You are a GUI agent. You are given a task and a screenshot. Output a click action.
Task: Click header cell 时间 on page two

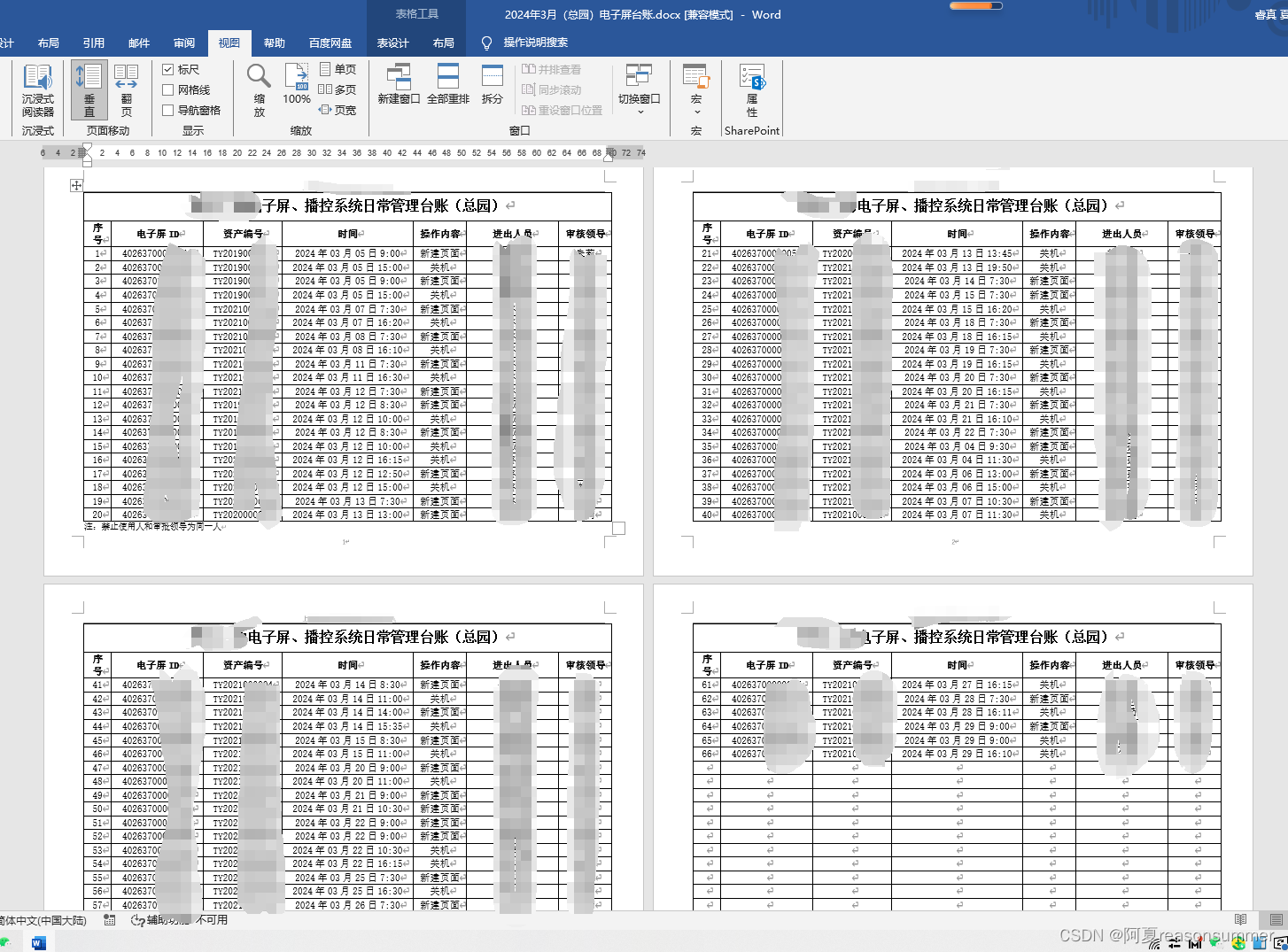point(958,234)
